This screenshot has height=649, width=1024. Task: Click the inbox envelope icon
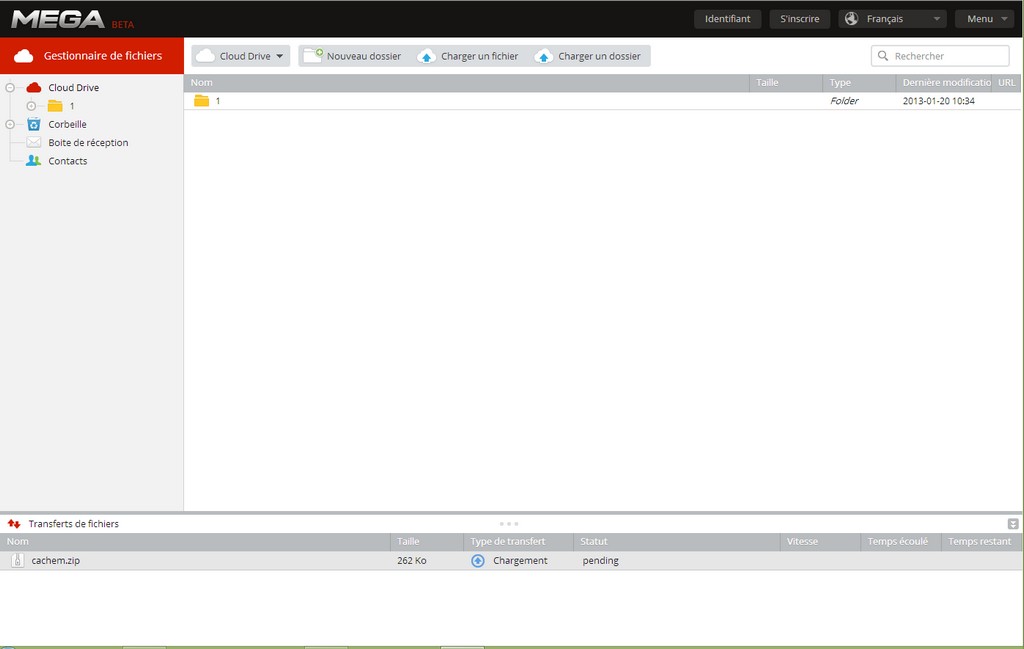34,142
